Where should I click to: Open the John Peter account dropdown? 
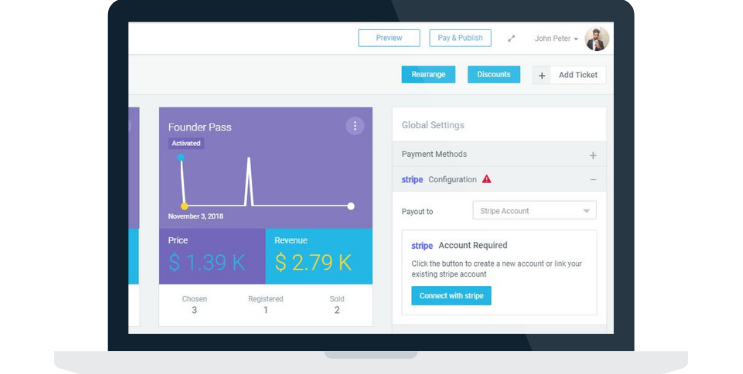click(x=556, y=38)
